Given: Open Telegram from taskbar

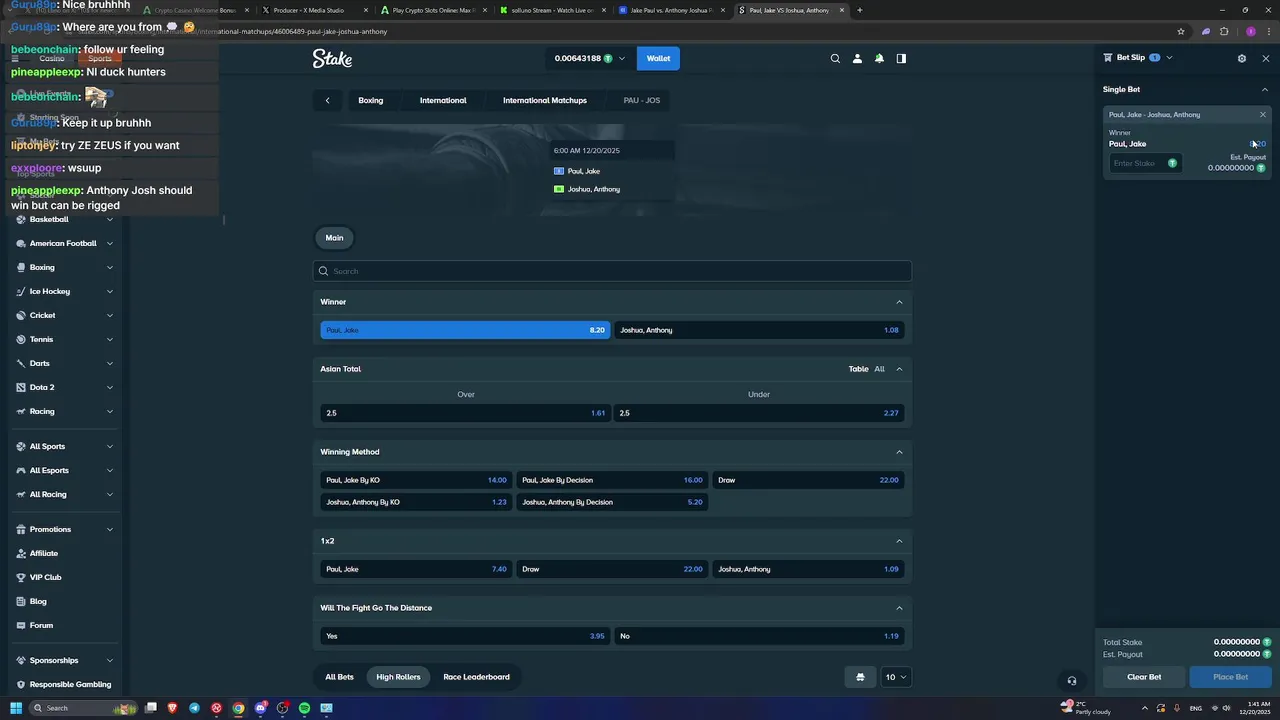Looking at the screenshot, I should click(195, 708).
